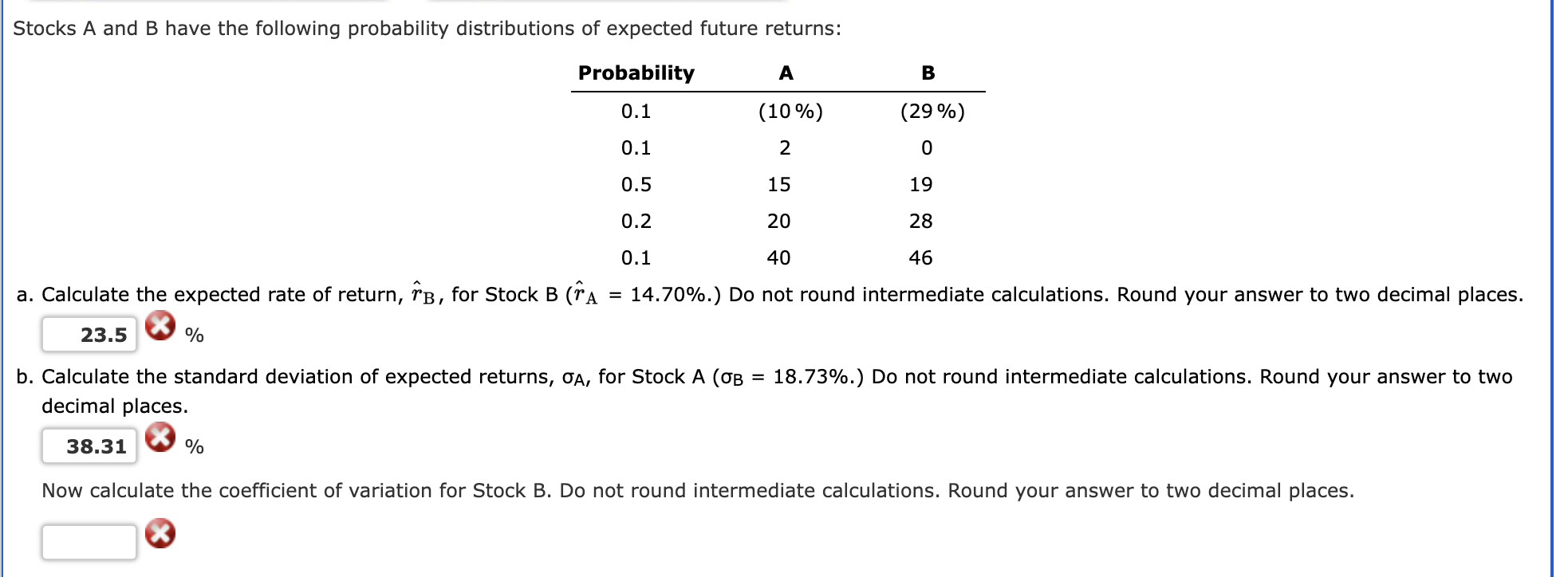This screenshot has width=1568, height=577.
Task: Click the cell containing 40 in column A
Action: 781,258
